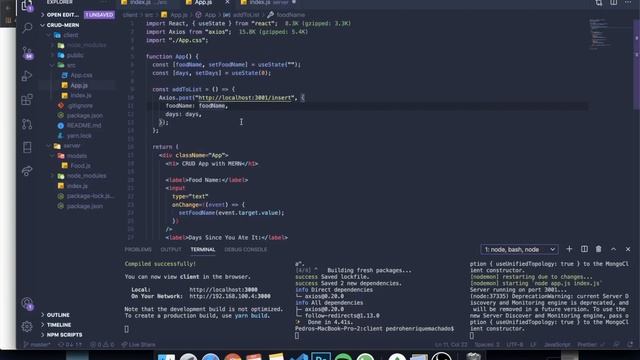Maximize the panel with the up chevron
The height and width of the screenshot is (360, 640).
[613, 249]
